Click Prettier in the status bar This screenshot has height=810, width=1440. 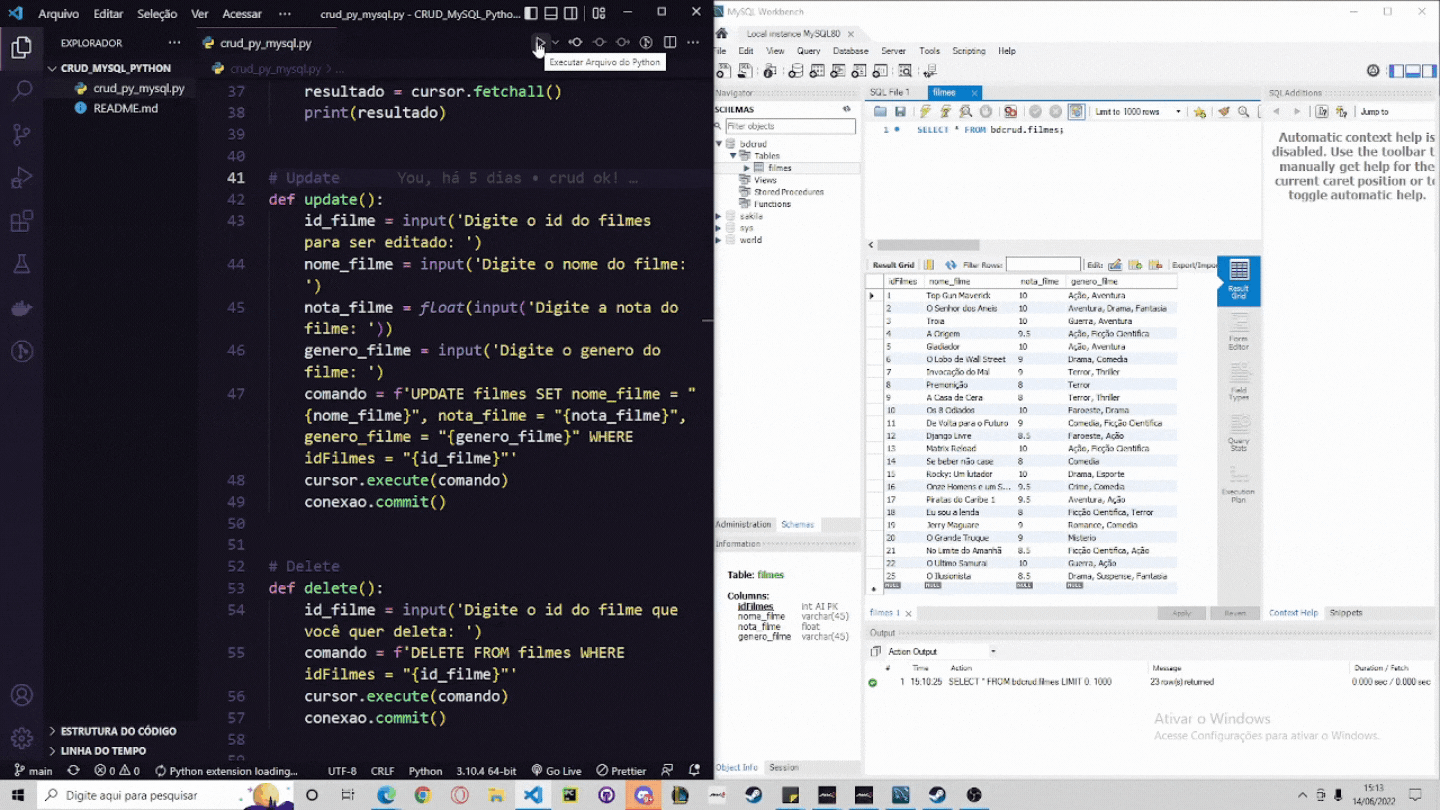click(x=621, y=771)
